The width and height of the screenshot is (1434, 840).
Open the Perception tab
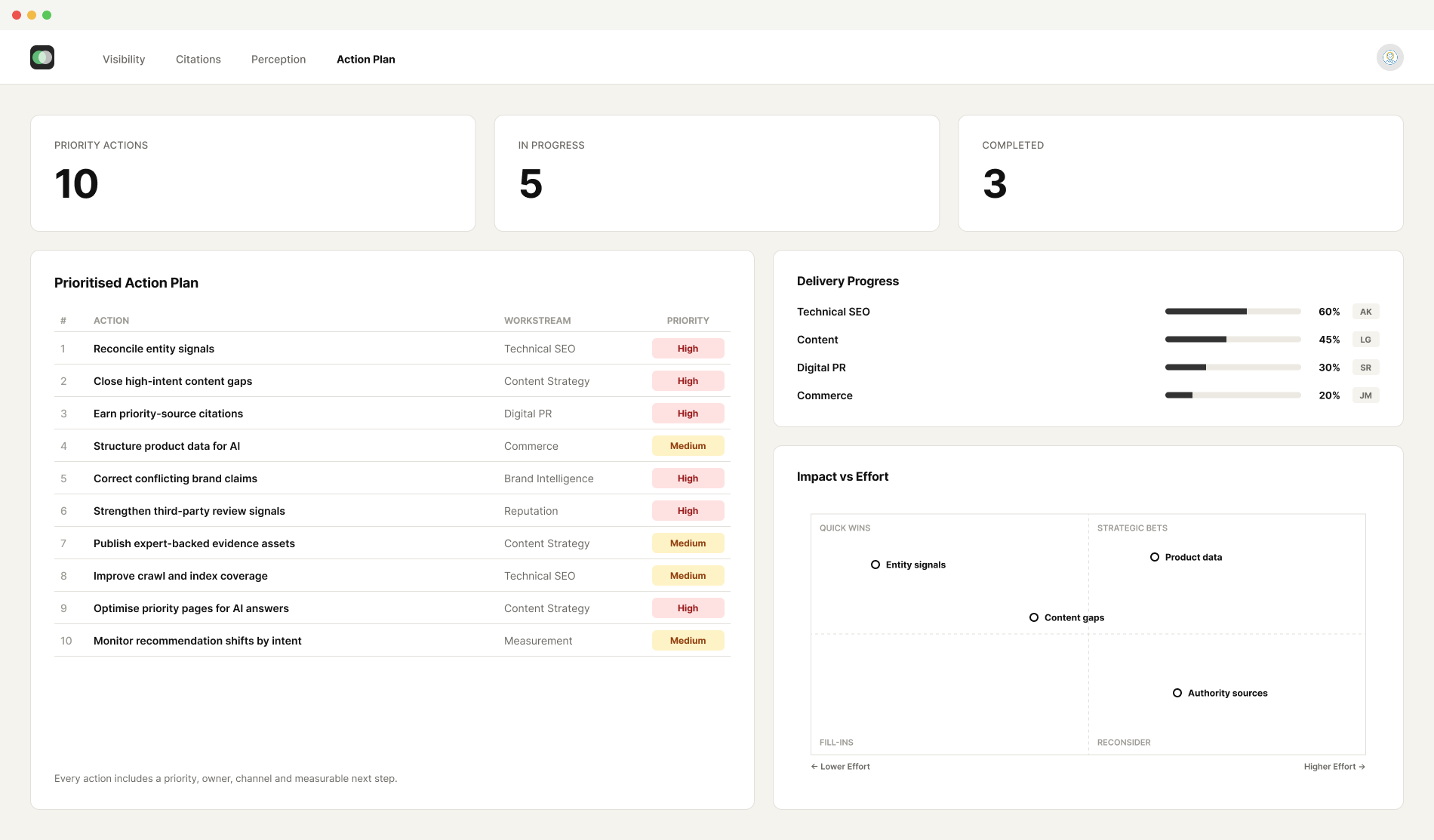[278, 59]
